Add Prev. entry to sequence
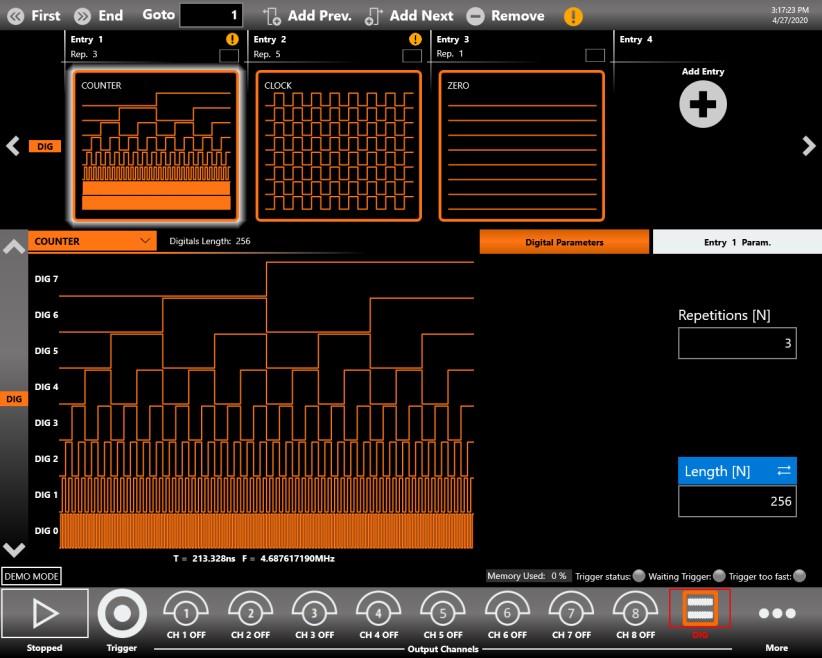The height and width of the screenshot is (658, 822). [x=307, y=16]
